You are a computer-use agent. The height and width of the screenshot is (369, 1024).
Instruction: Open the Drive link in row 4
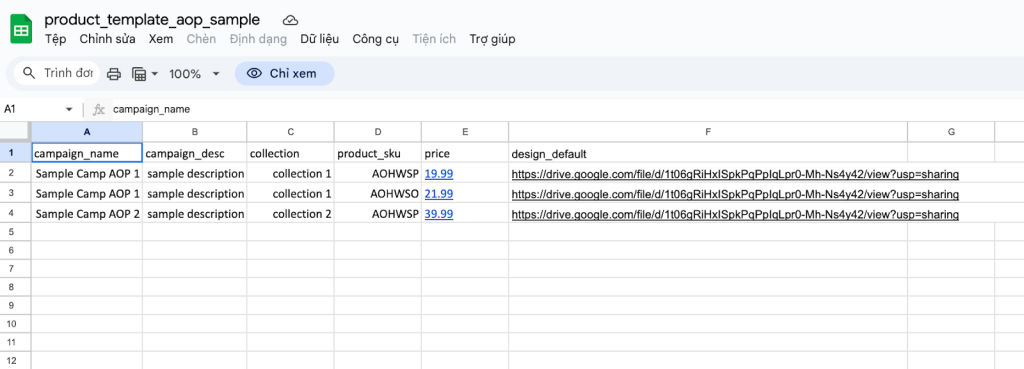(x=735, y=214)
